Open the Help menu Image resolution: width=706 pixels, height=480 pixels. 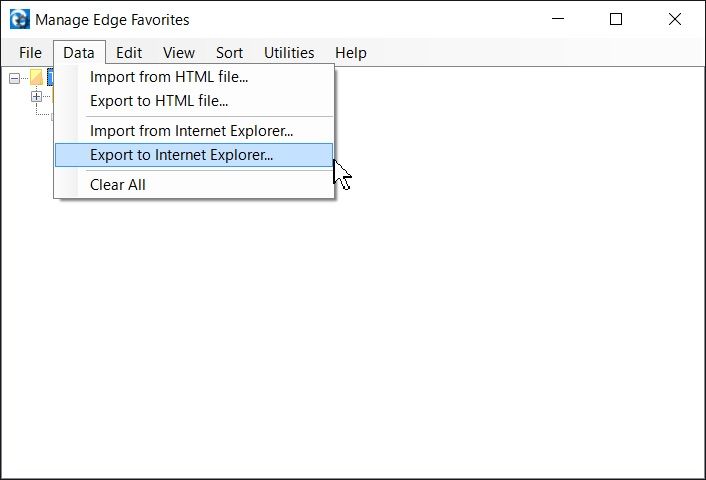[x=350, y=53]
